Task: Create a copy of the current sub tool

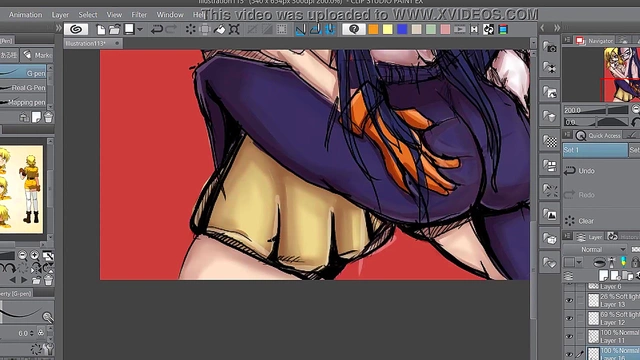Action: [36, 118]
